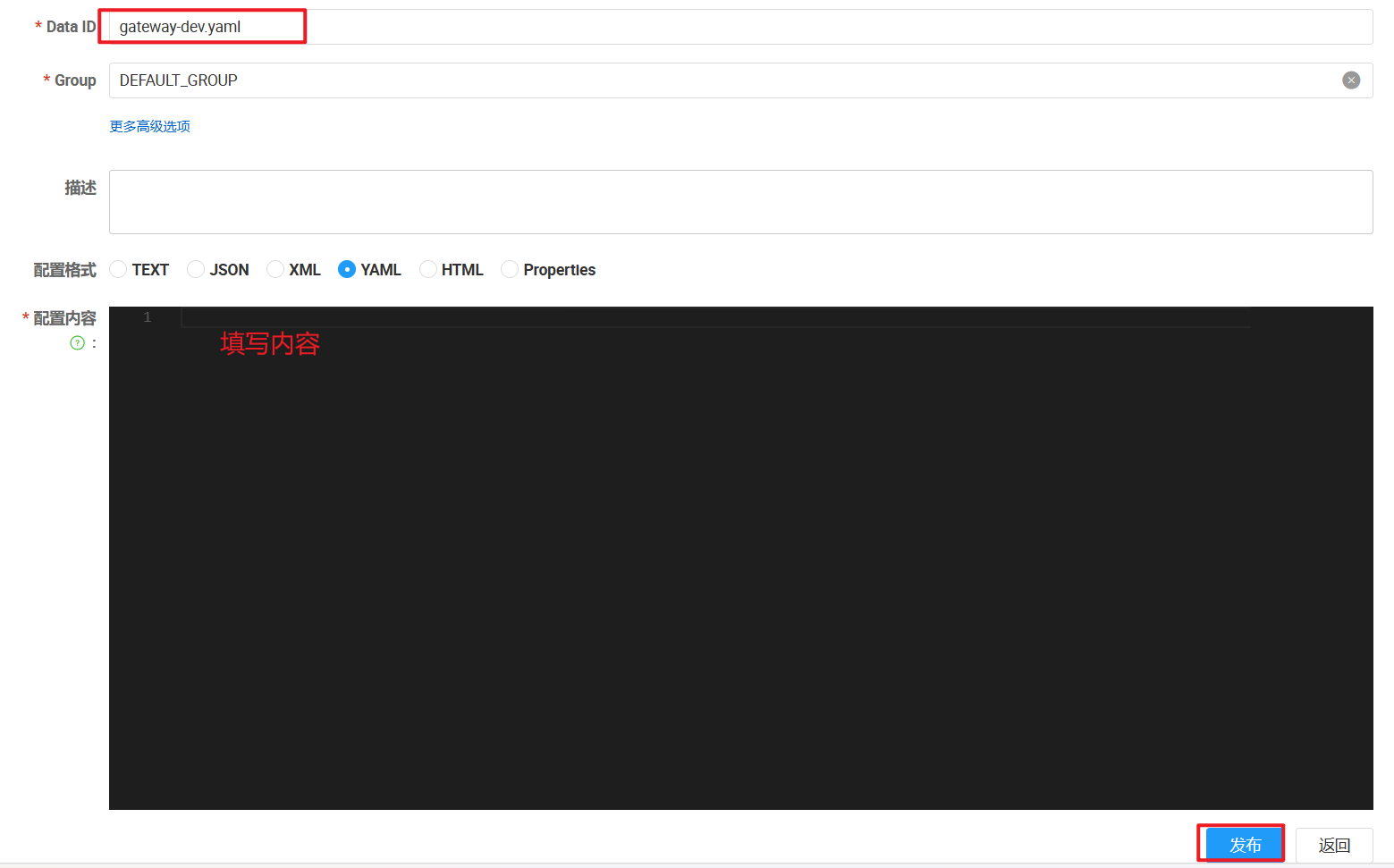This screenshot has width=1394, height=868.
Task: Clear the Group field with the x icon
Action: pos(1351,80)
